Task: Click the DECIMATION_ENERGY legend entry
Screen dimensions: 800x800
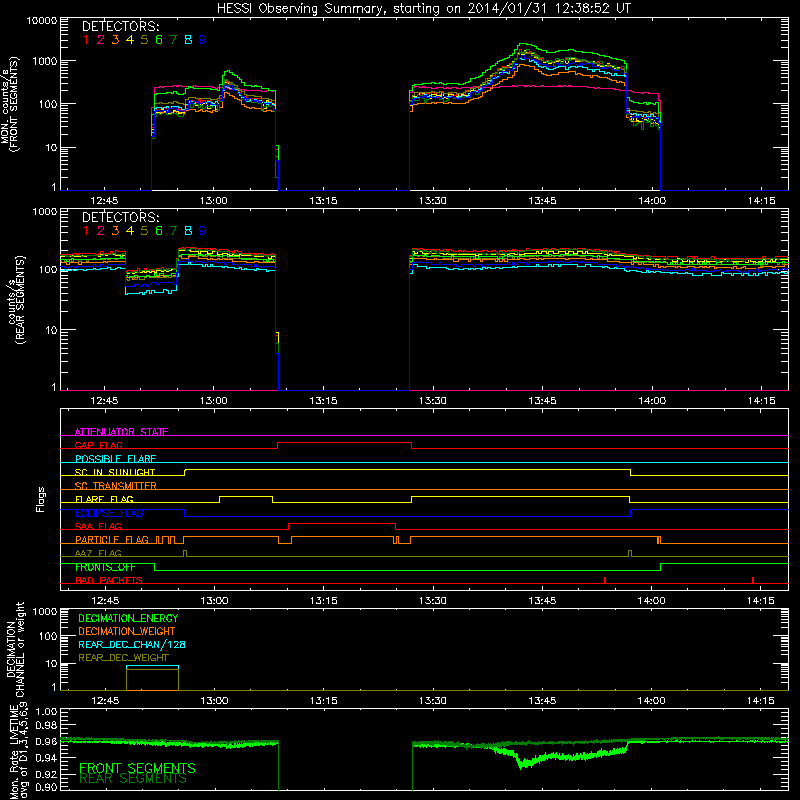Action: tap(128, 618)
